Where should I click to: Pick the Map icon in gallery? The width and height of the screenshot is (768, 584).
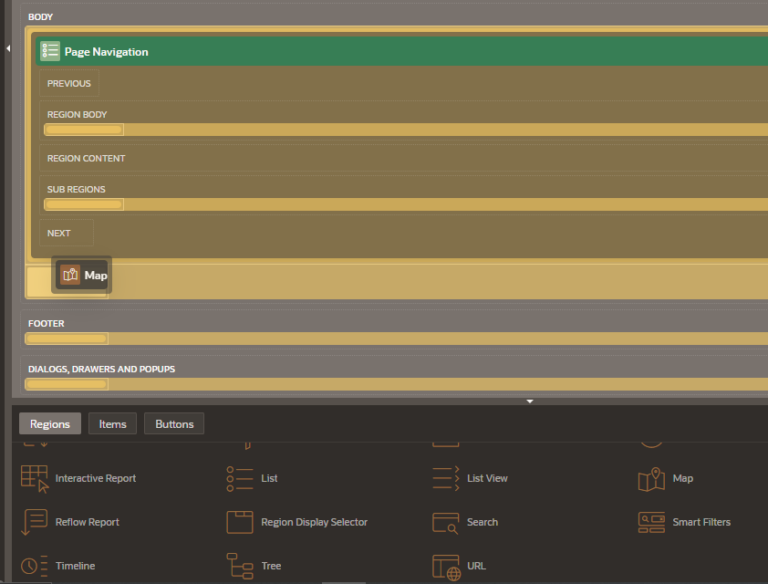(651, 479)
